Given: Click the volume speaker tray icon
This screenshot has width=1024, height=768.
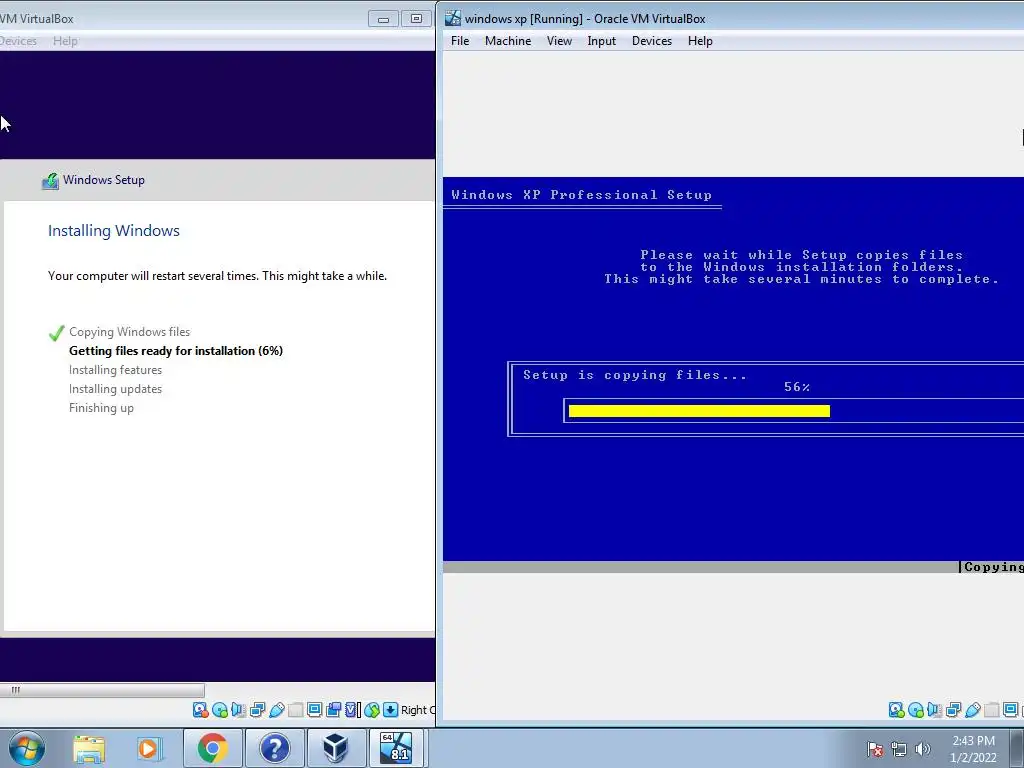Looking at the screenshot, I should pos(923,749).
